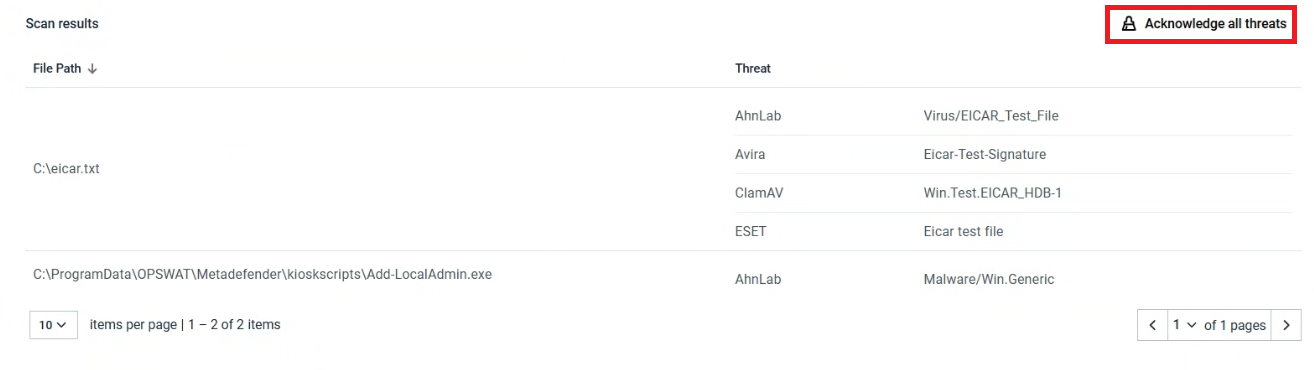Select the C:\eicar.txt file path
Image resolution: width=1314 pixels, height=370 pixels.
tap(66, 169)
